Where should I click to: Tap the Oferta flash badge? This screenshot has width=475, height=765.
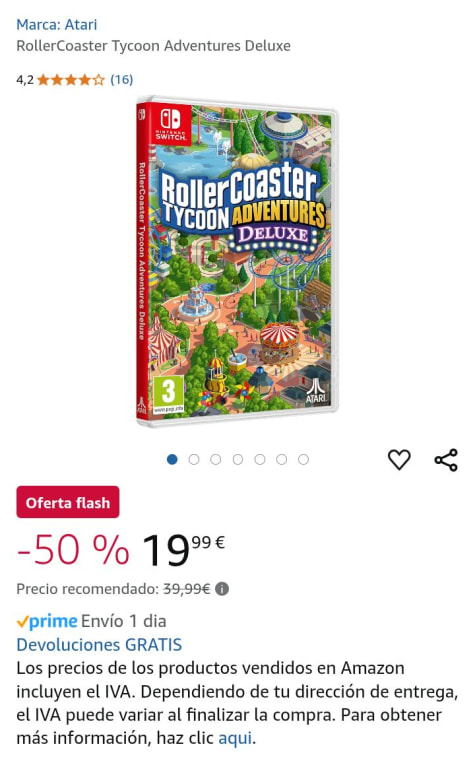pyautogui.click(x=68, y=502)
